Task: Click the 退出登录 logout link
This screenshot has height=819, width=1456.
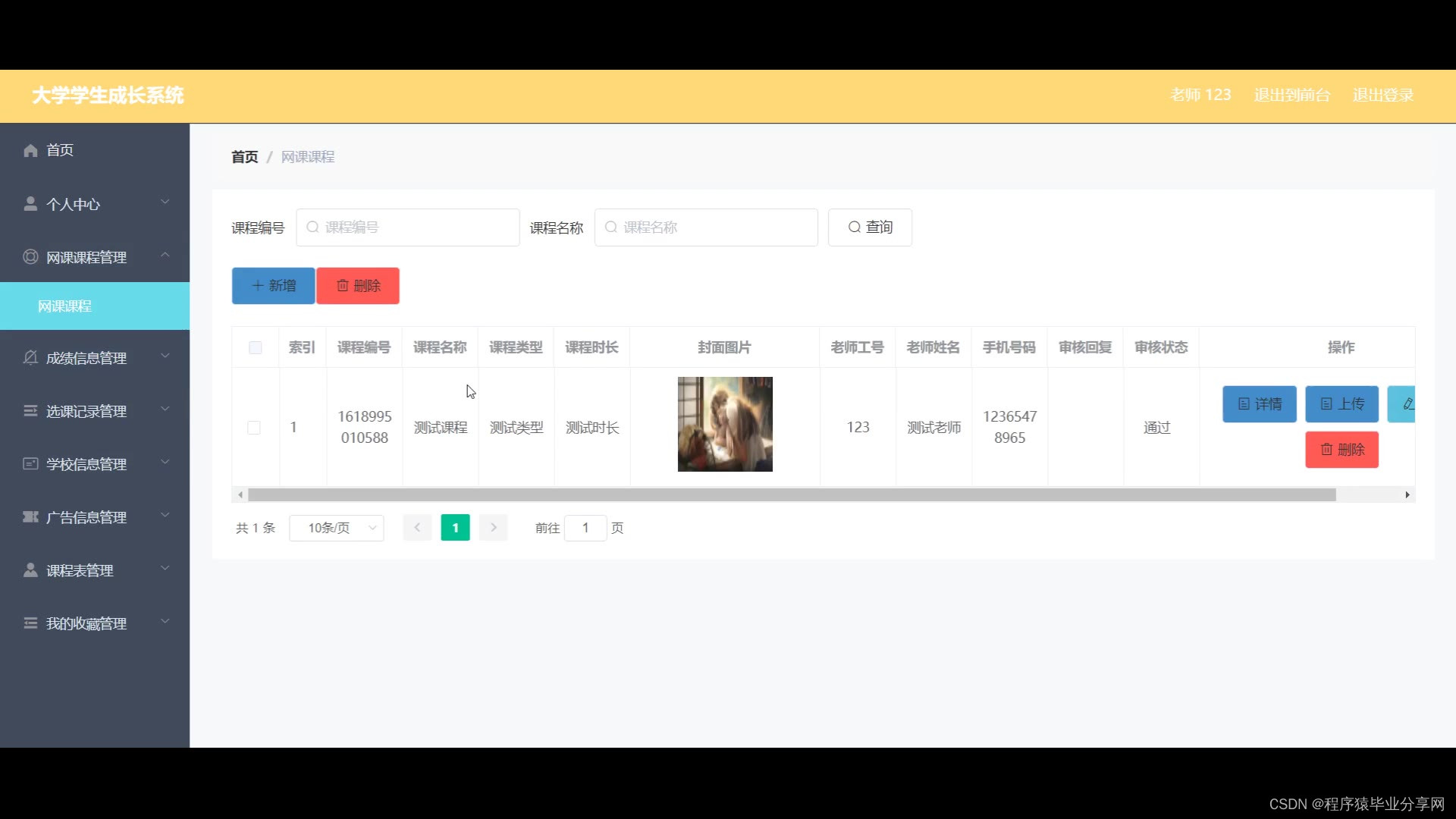Action: point(1382,96)
